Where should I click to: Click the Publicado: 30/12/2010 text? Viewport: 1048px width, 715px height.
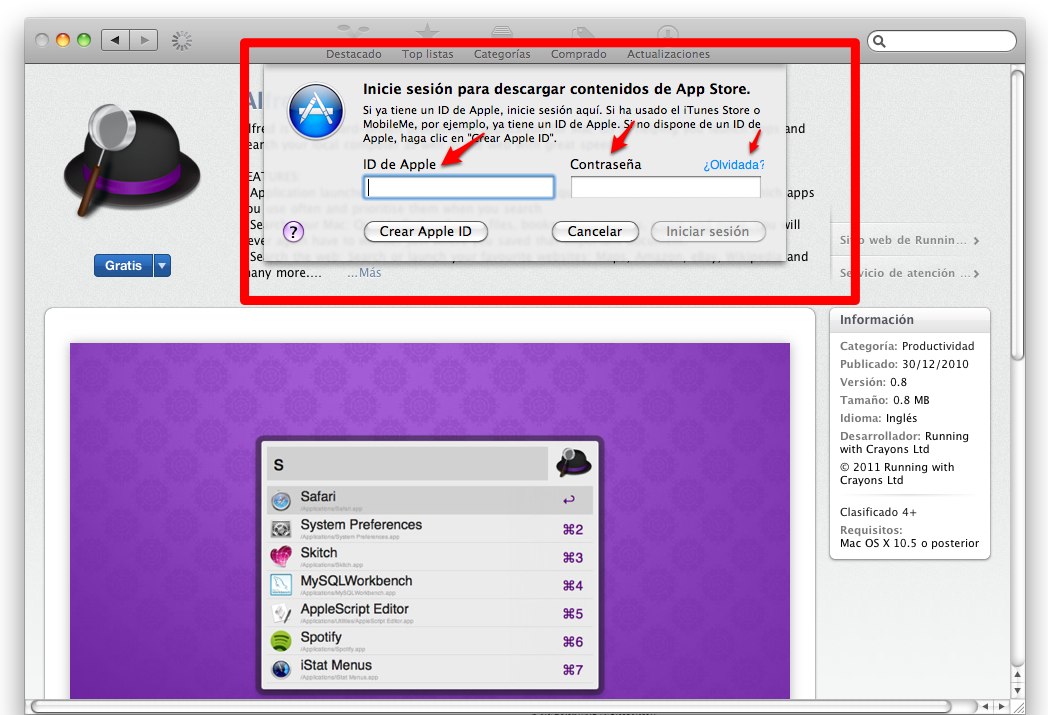(x=904, y=364)
